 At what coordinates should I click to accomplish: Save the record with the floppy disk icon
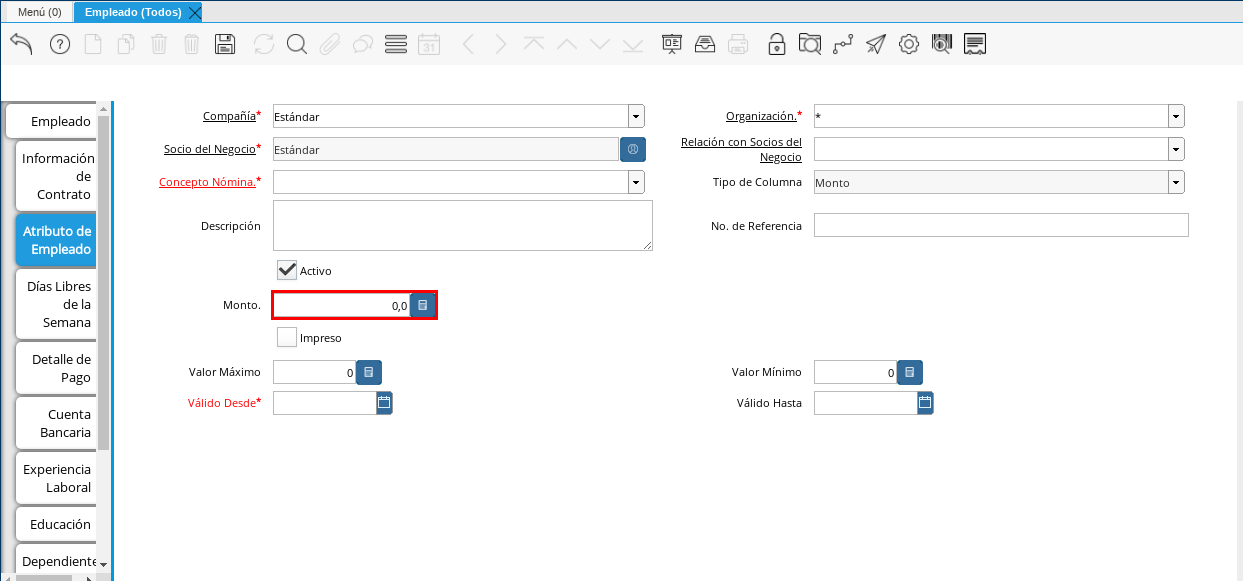[x=225, y=44]
